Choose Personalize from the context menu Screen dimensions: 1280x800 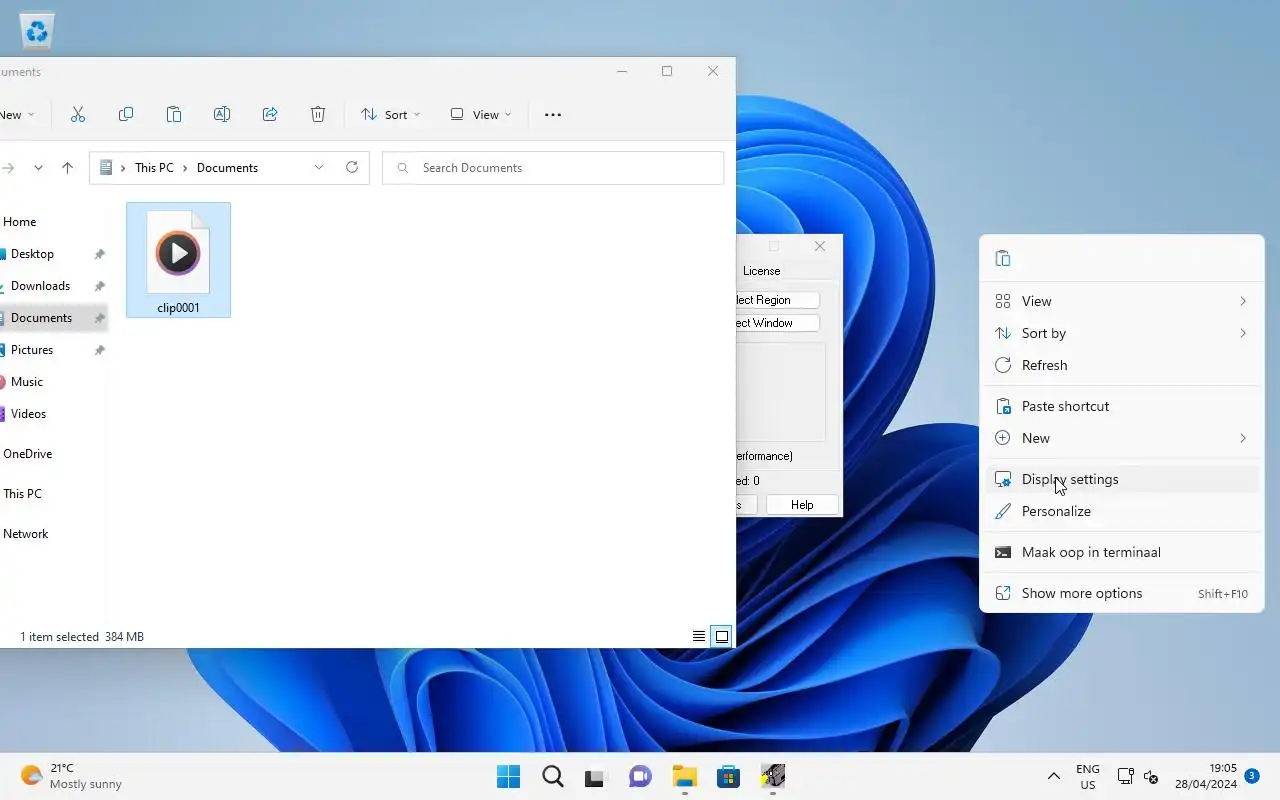click(x=1122, y=511)
